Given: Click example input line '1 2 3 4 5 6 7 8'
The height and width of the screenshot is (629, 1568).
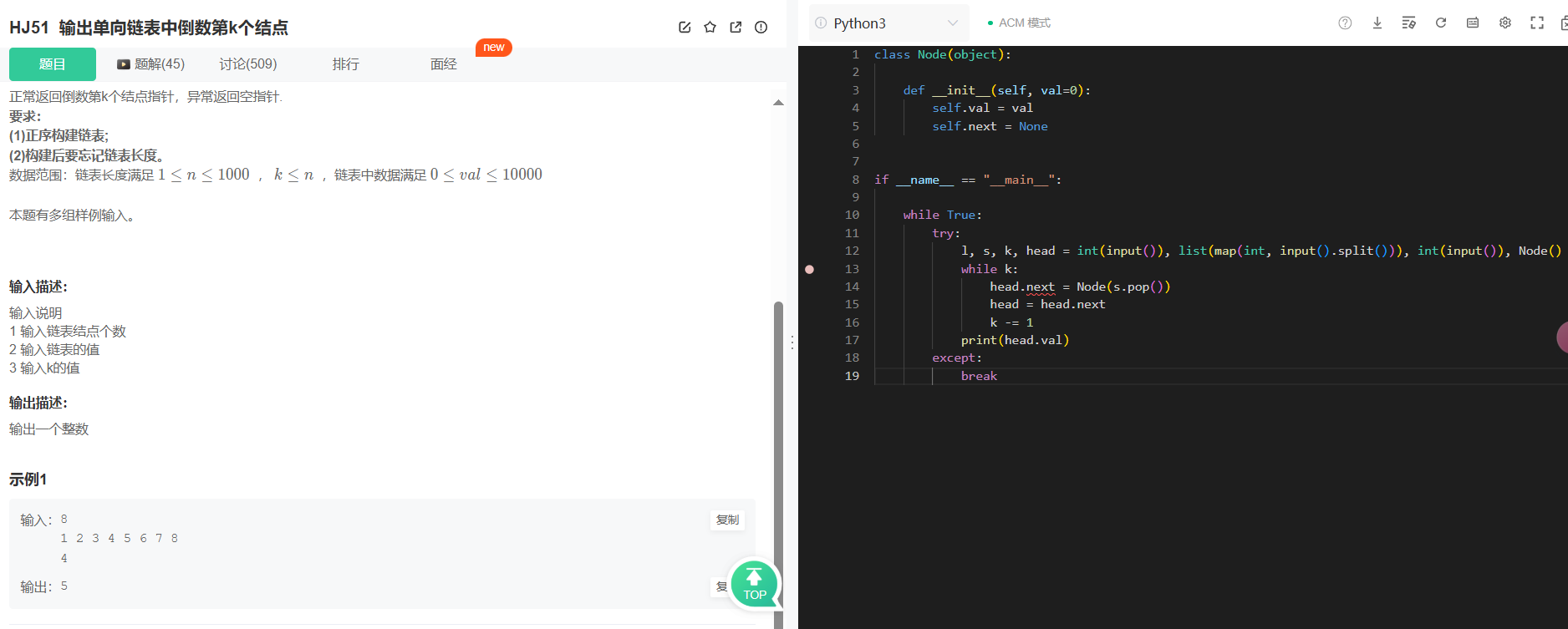Looking at the screenshot, I should click(x=119, y=539).
